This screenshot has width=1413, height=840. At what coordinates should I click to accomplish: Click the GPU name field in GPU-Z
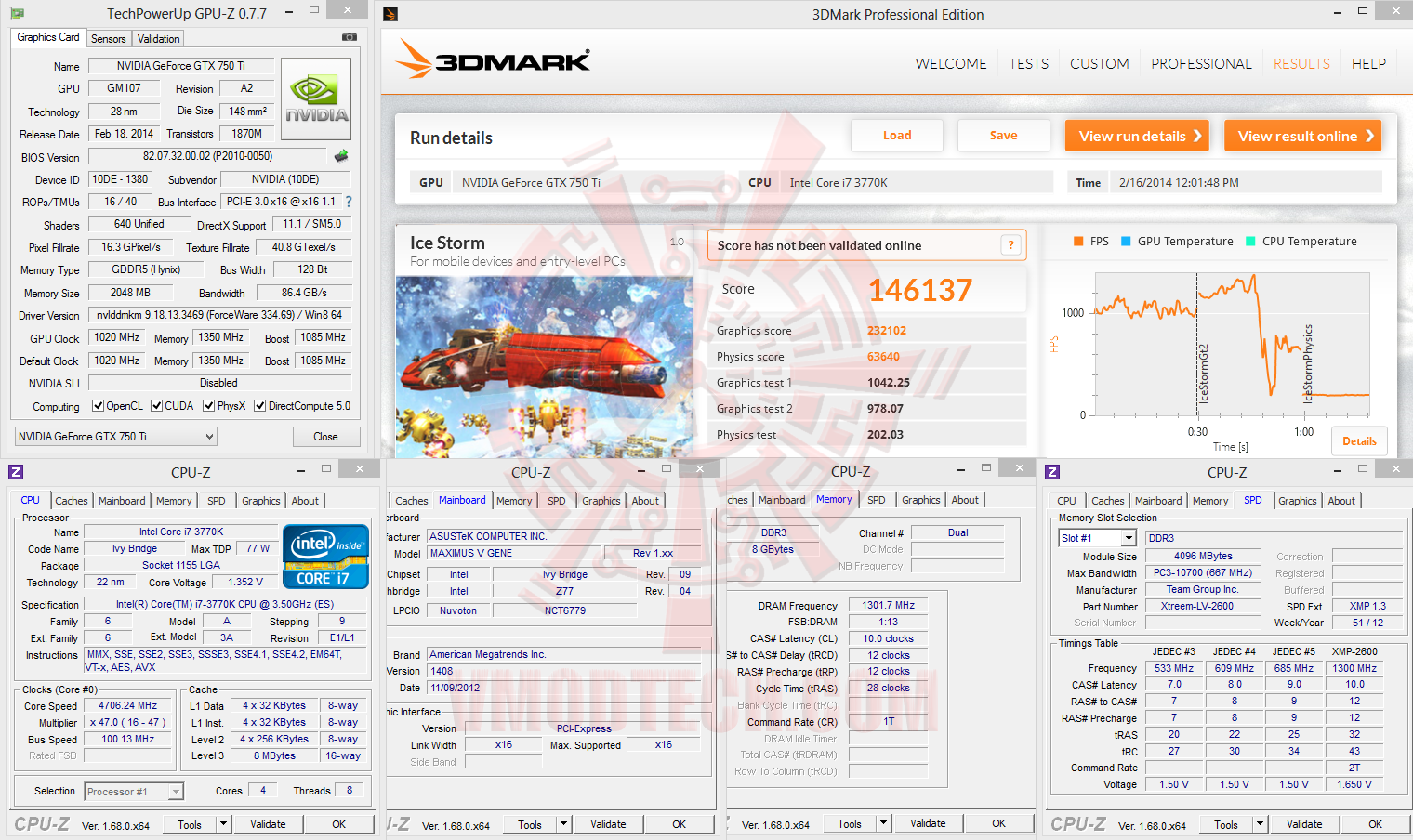181,66
